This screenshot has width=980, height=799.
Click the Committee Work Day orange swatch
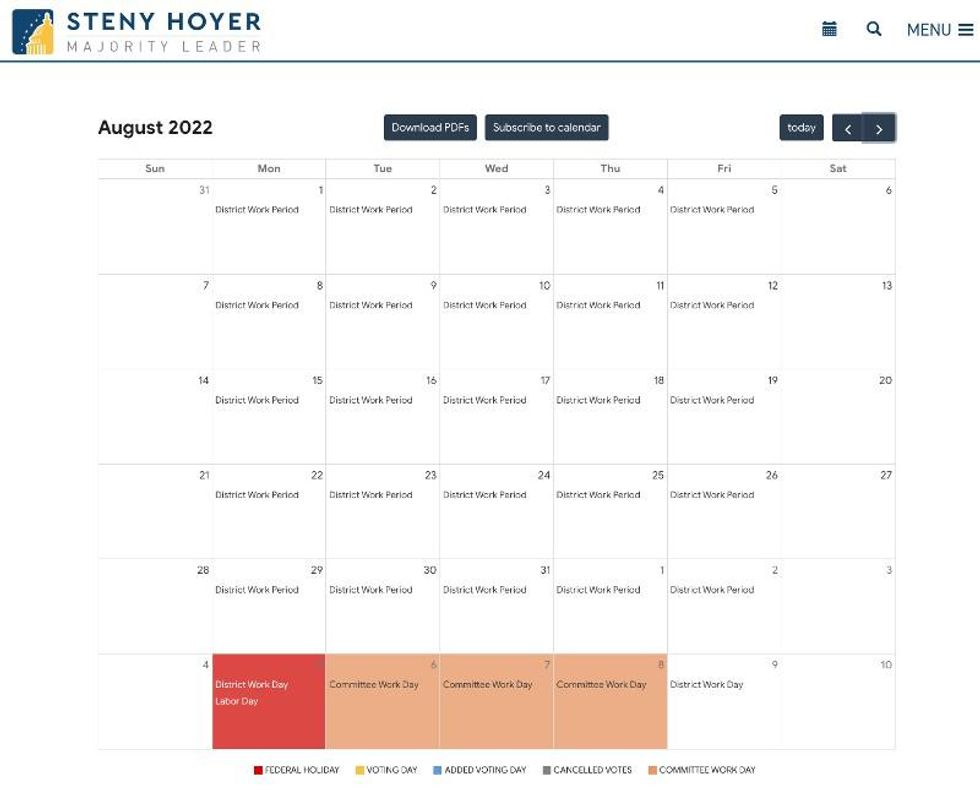tap(653, 770)
